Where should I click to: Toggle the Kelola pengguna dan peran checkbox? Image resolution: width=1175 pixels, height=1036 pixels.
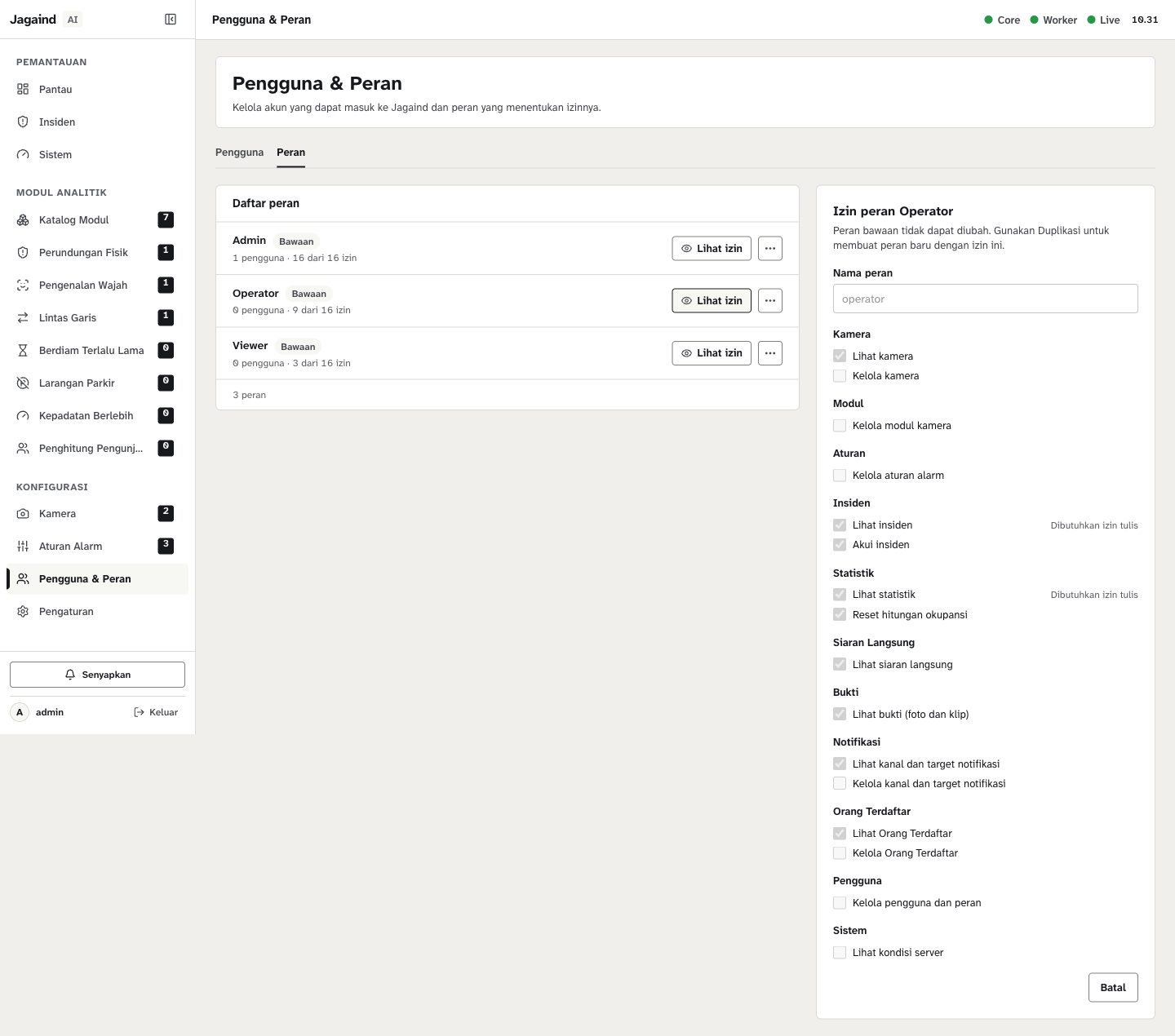point(840,902)
